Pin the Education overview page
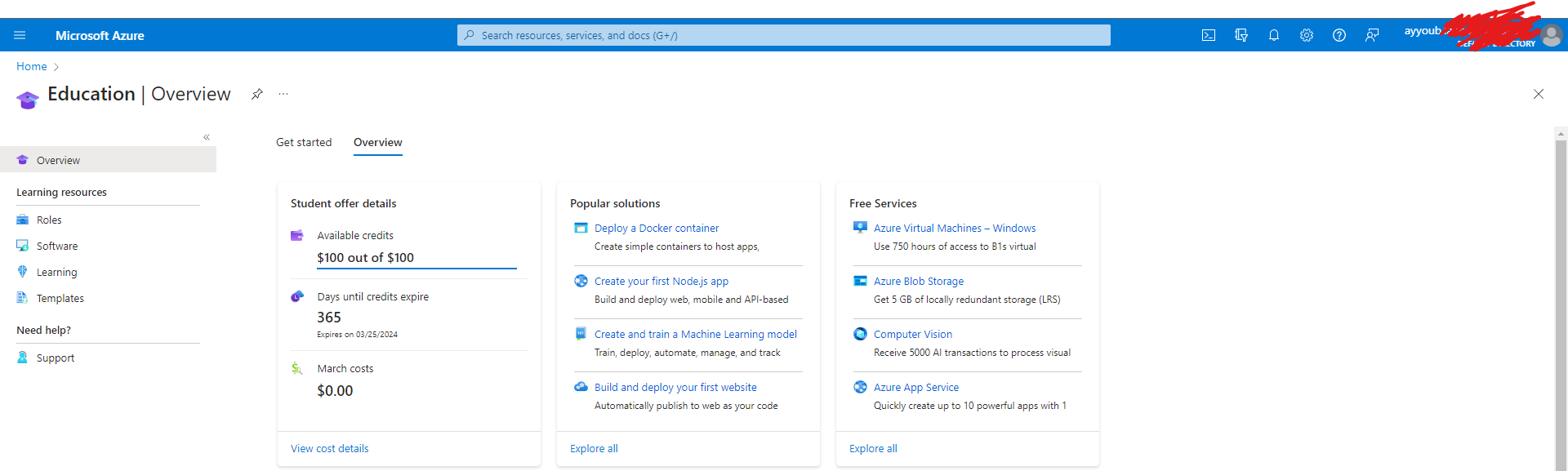This screenshot has width=1568, height=471. point(257,94)
